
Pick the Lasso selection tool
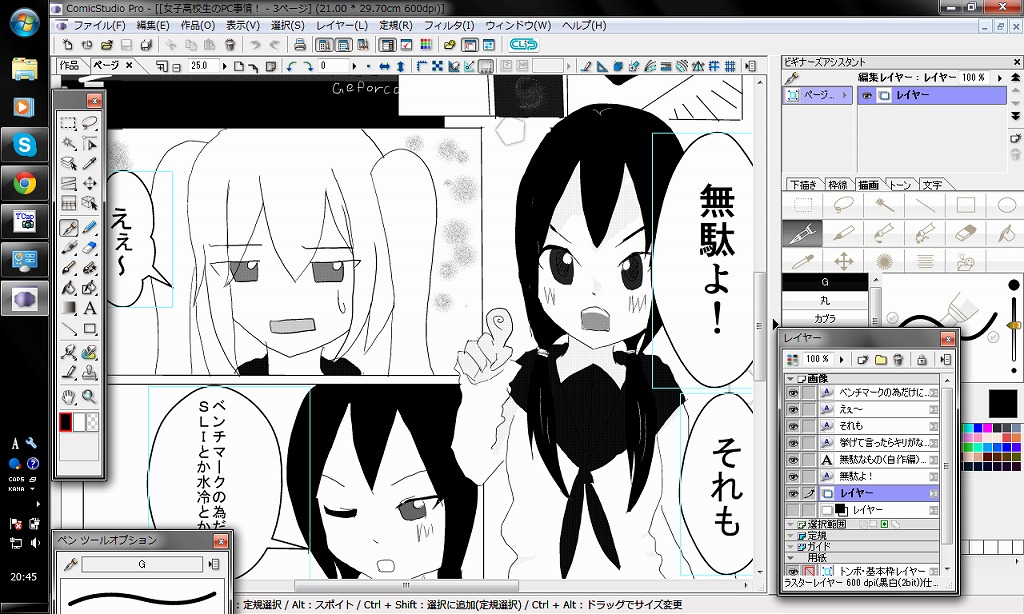(89, 124)
